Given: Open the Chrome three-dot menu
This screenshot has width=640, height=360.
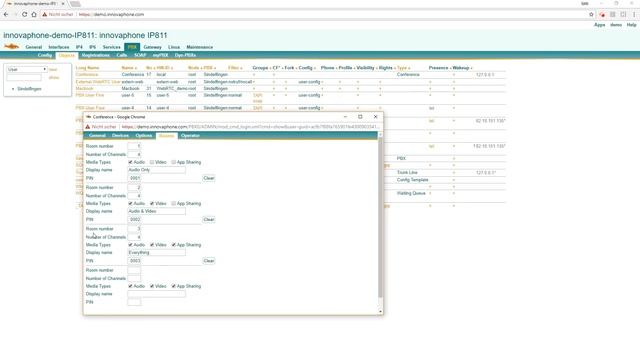Looking at the screenshot, I should pos(634,14).
